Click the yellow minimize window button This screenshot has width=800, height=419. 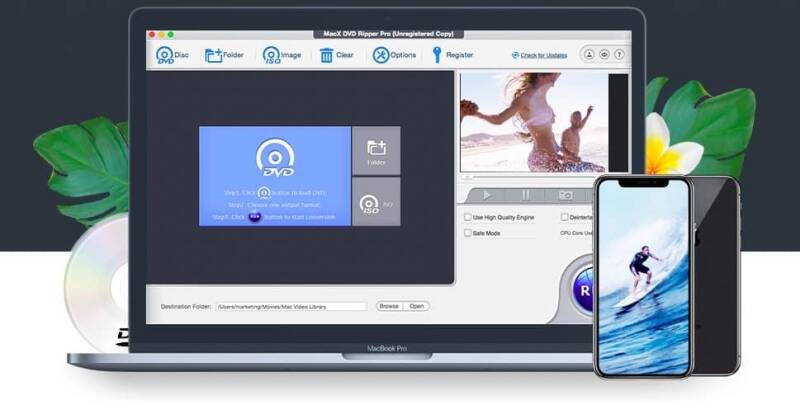pyautogui.click(x=161, y=35)
